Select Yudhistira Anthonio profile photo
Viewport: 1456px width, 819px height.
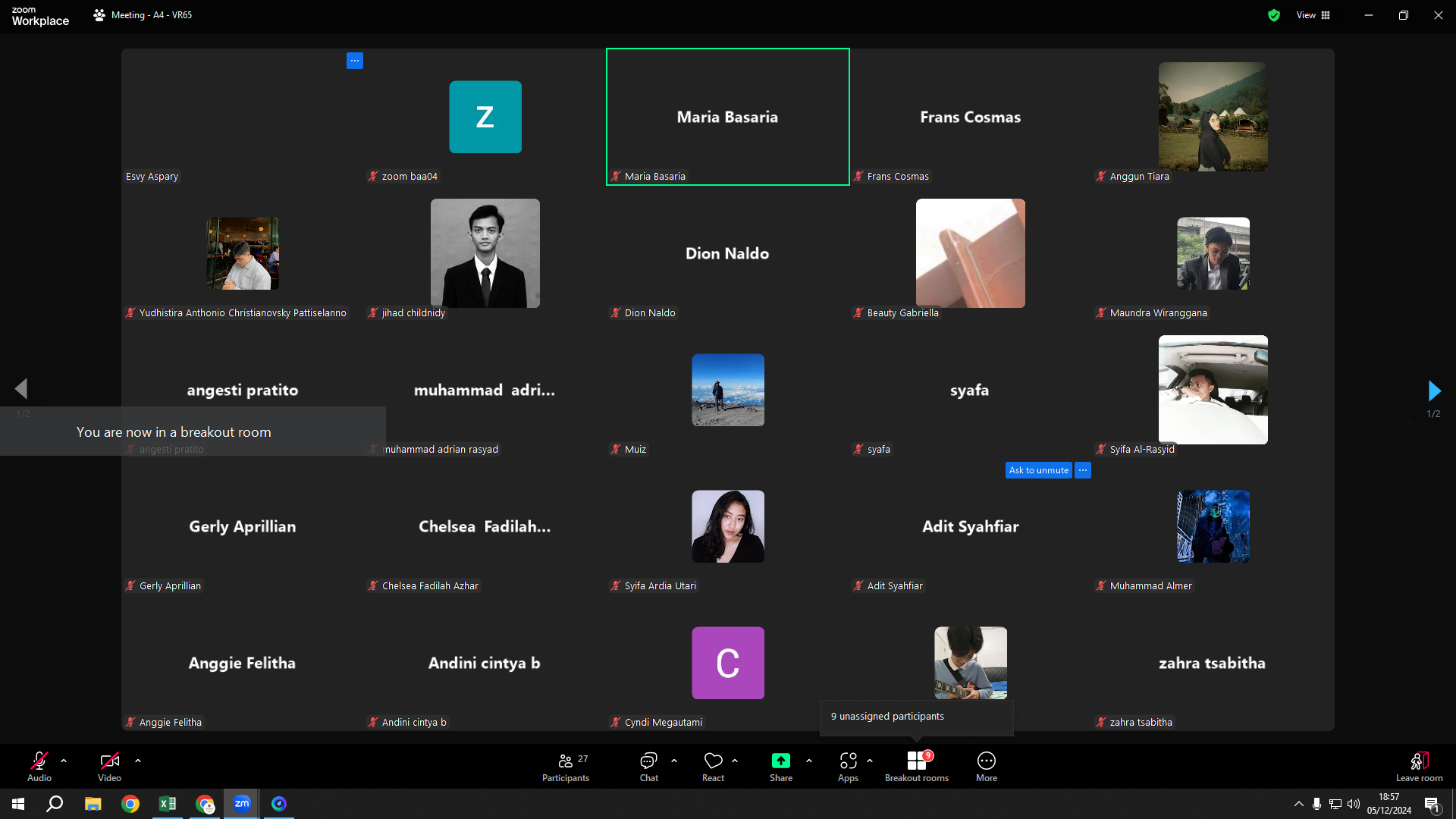pos(243,253)
